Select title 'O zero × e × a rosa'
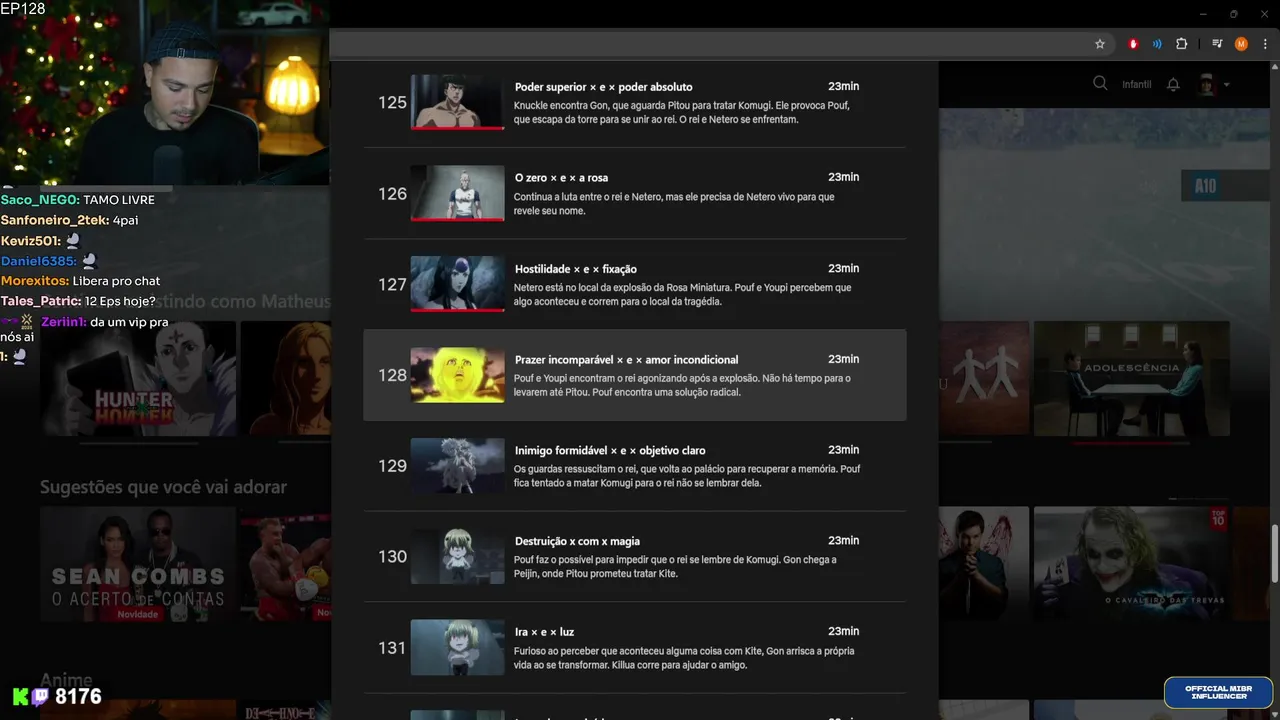The image size is (1280, 720). pos(561,178)
